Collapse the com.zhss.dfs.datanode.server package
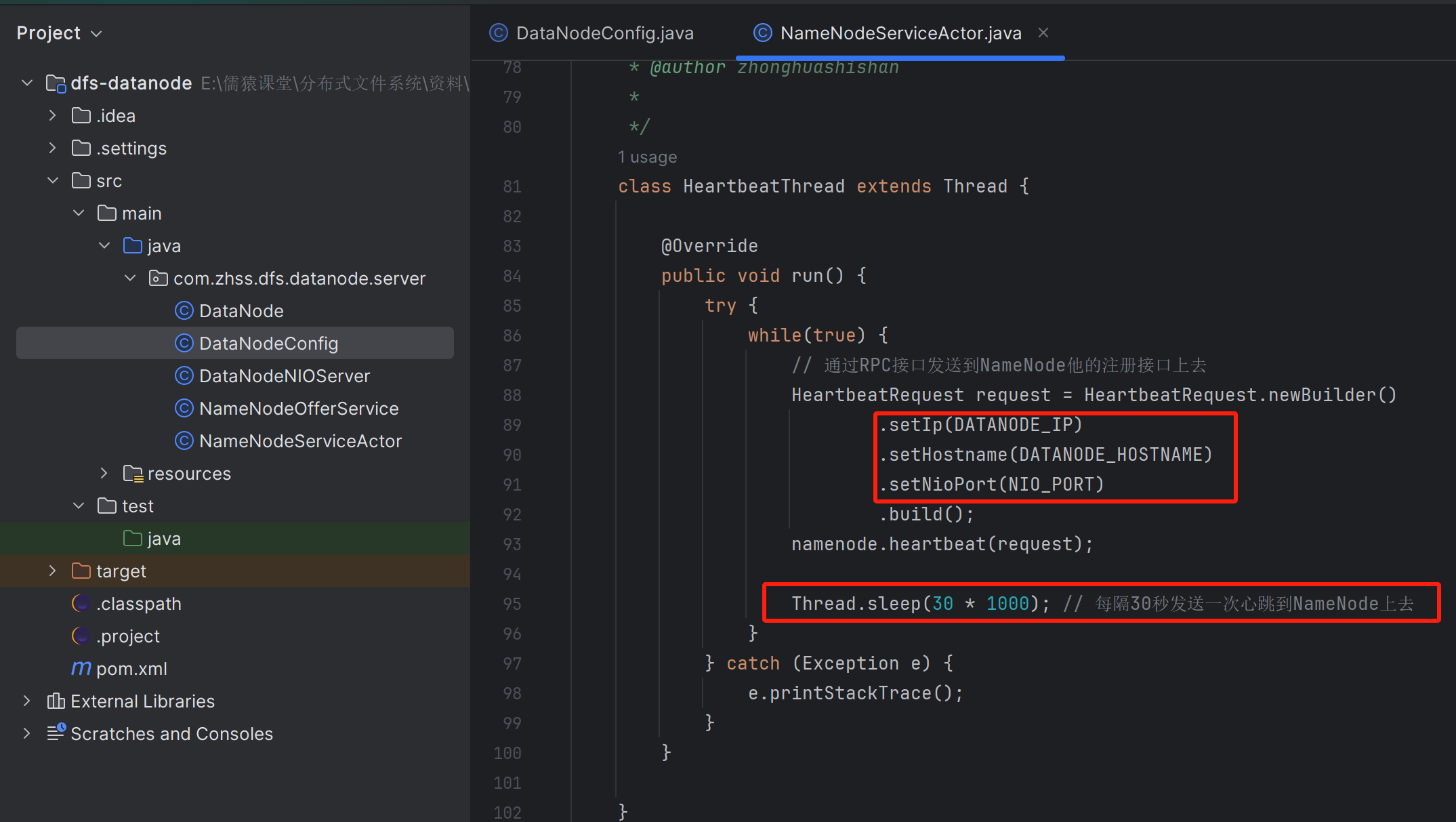The image size is (1456, 822). (130, 278)
